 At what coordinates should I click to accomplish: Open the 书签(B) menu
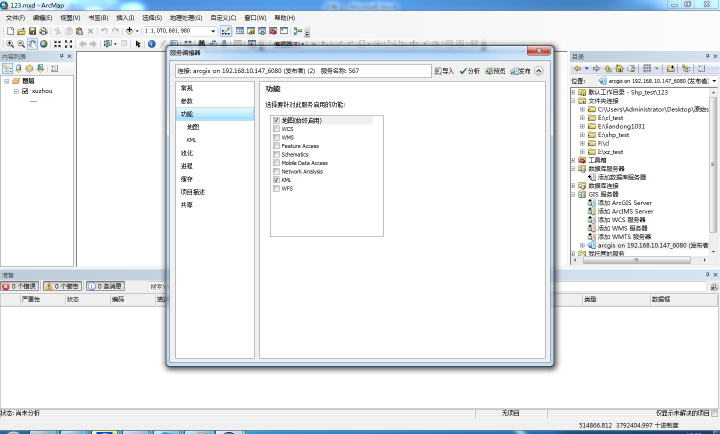coord(98,18)
